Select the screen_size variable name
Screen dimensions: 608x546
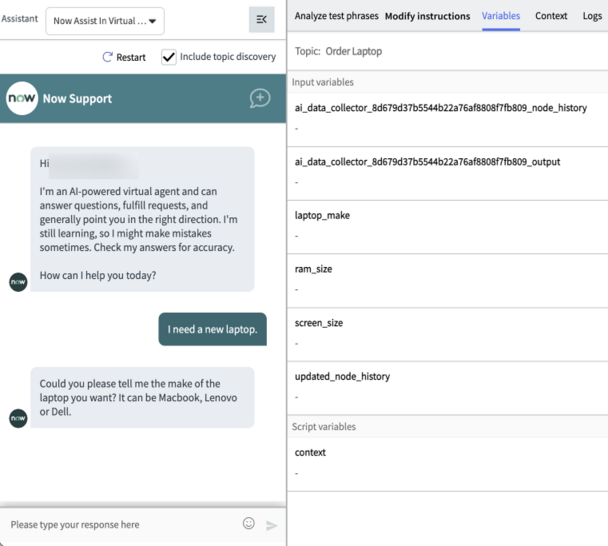pyautogui.click(x=319, y=323)
